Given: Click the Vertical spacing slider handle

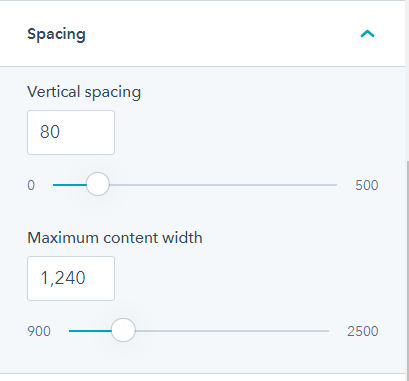Looking at the screenshot, I should click(98, 184).
